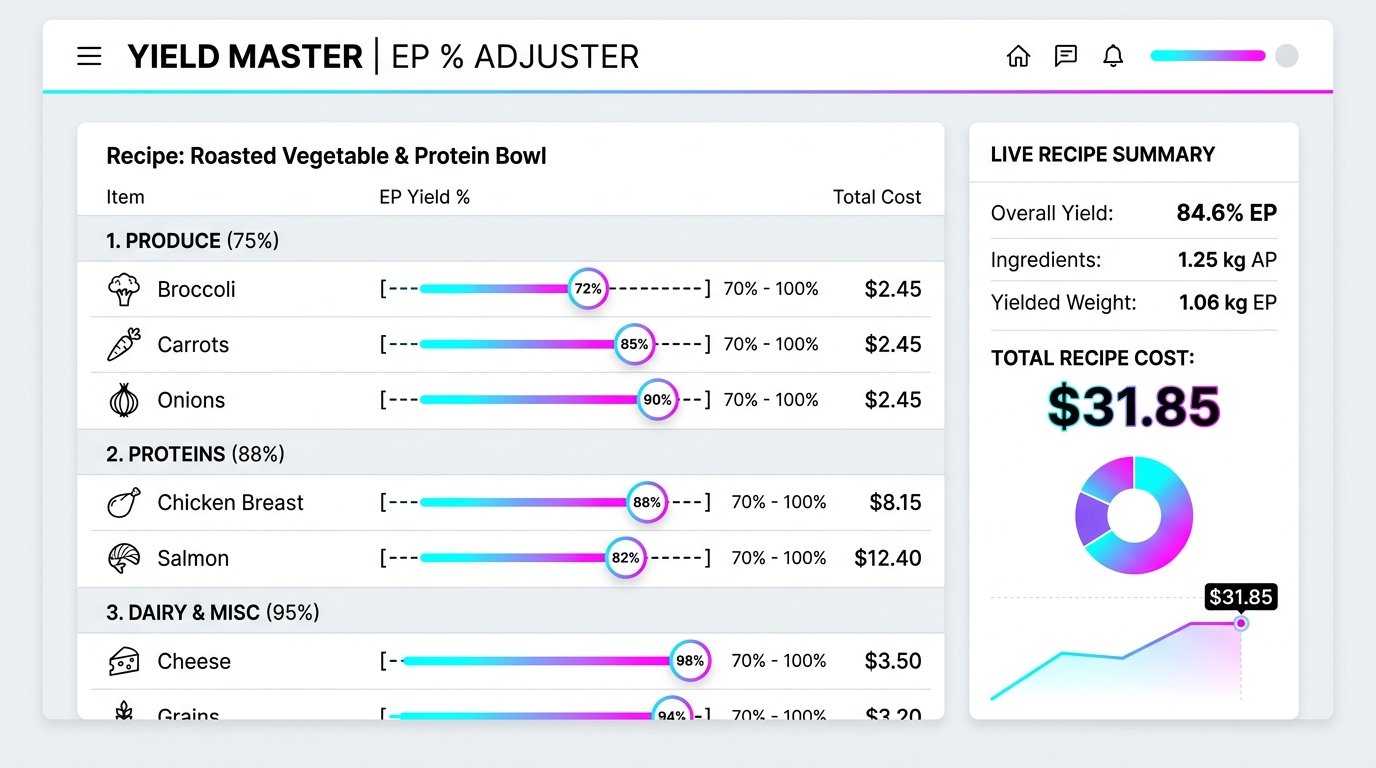Click the Broccoli 72% slider handle
1376x768 pixels.
[x=588, y=289]
